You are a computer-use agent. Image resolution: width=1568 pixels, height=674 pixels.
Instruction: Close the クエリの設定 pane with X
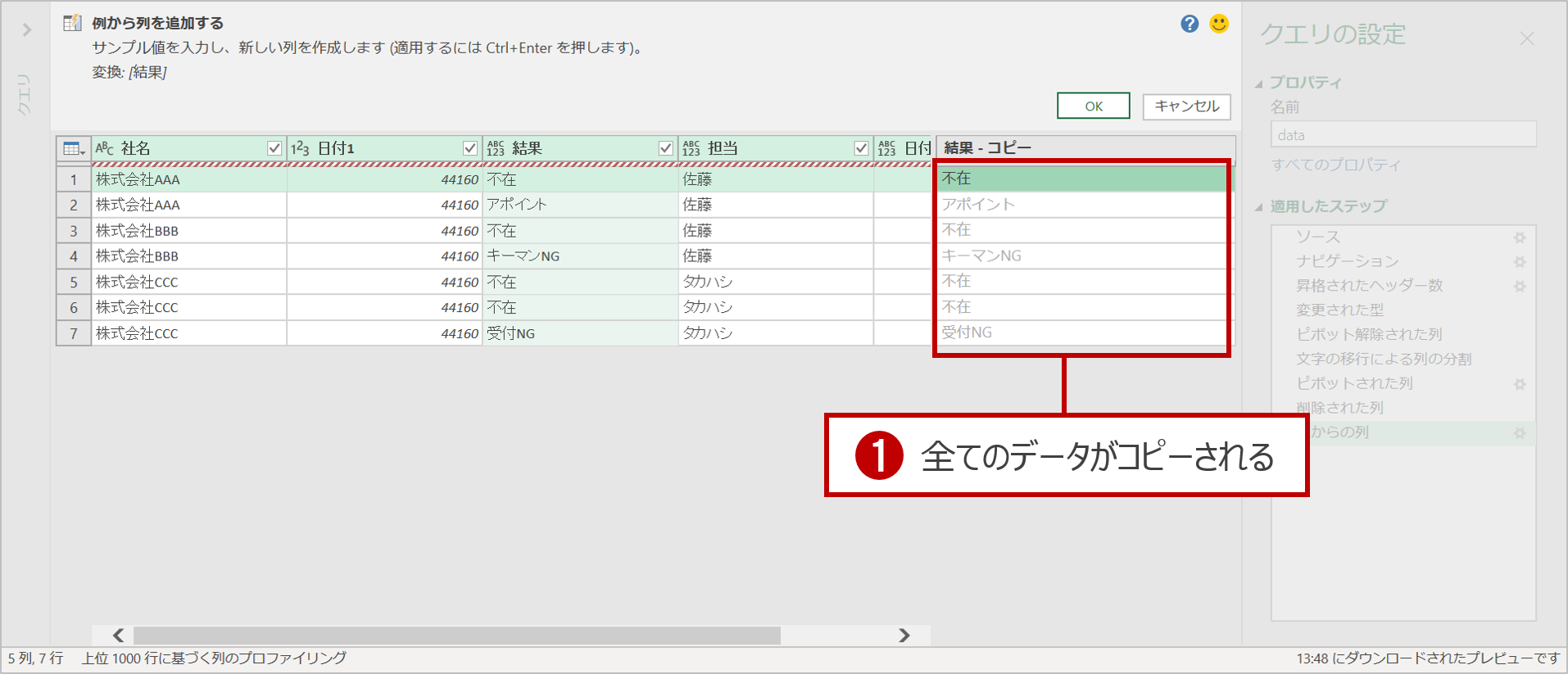point(1527,38)
